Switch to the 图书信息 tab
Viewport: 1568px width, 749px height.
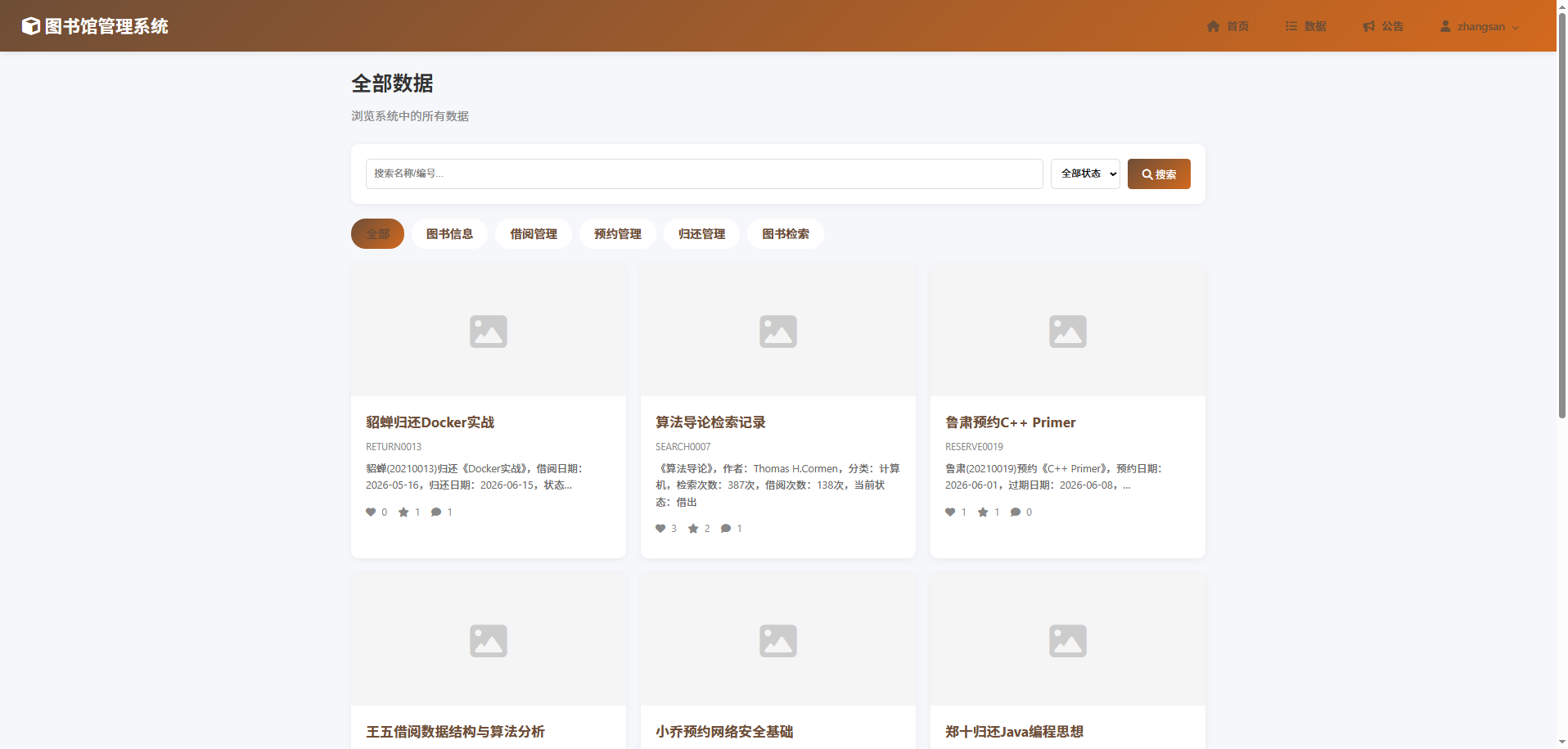tap(449, 234)
